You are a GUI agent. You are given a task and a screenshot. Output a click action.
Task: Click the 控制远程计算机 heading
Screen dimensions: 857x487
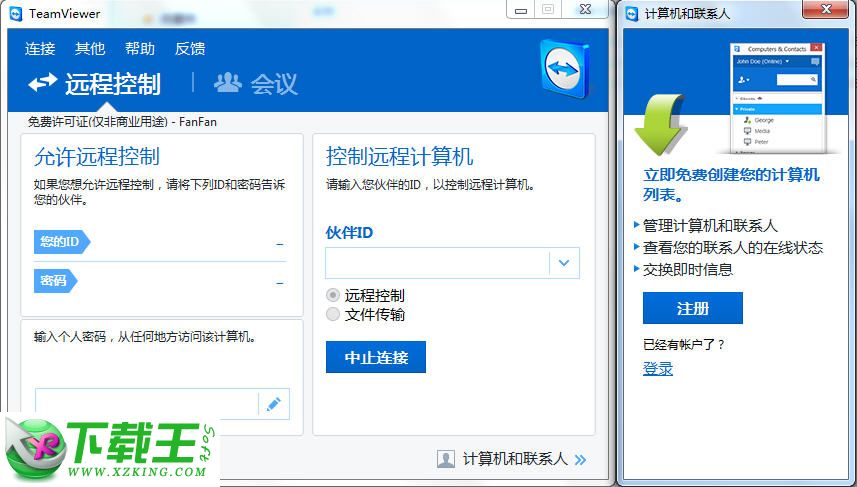pos(400,156)
